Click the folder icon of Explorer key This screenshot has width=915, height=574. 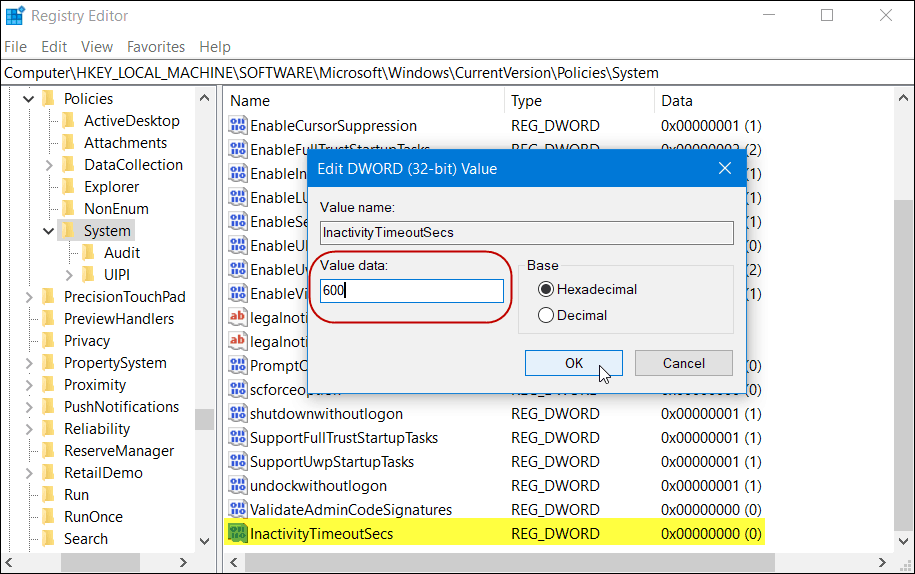coord(69,187)
